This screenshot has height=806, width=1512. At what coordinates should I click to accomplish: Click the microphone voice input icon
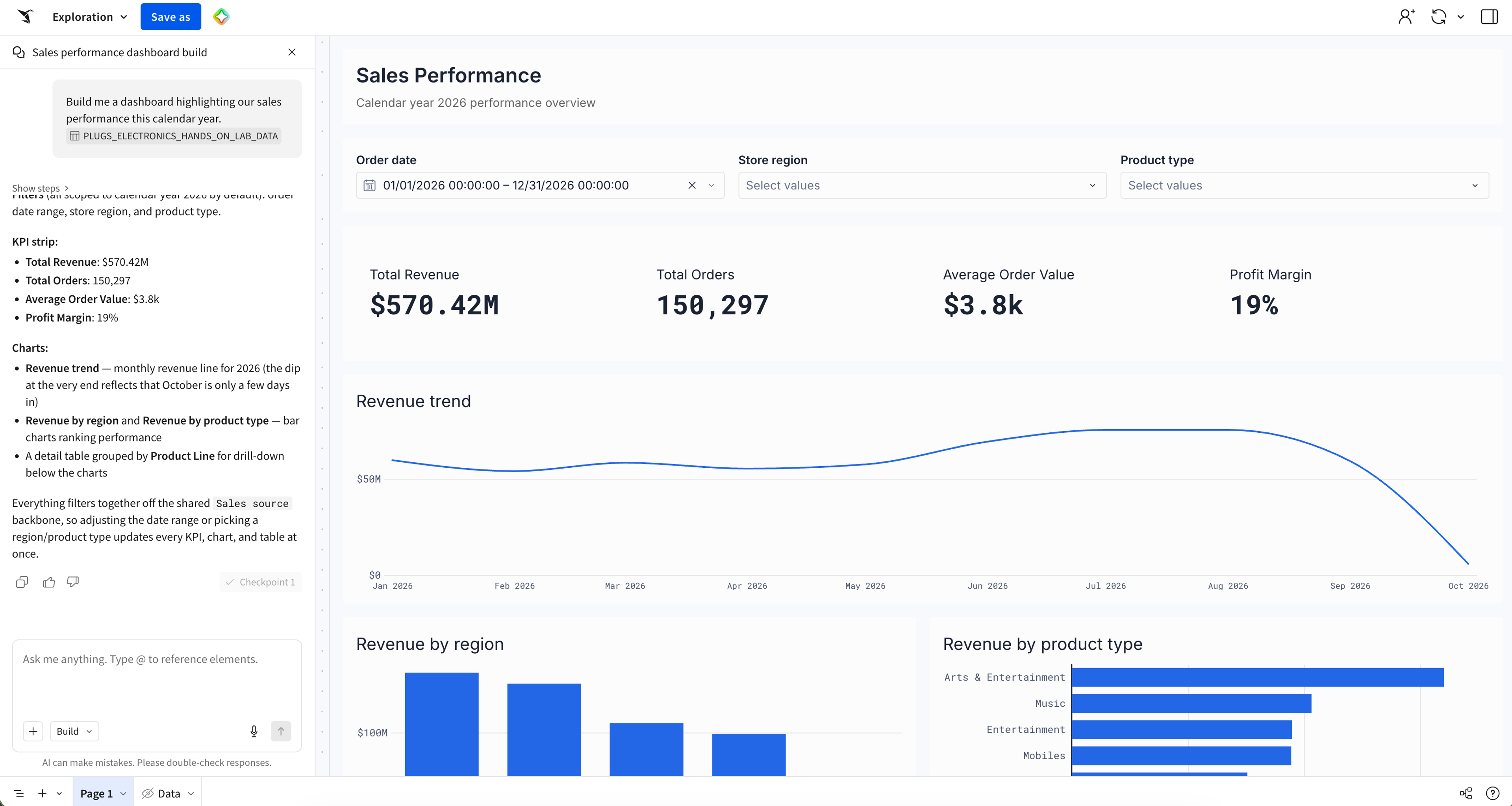click(254, 731)
